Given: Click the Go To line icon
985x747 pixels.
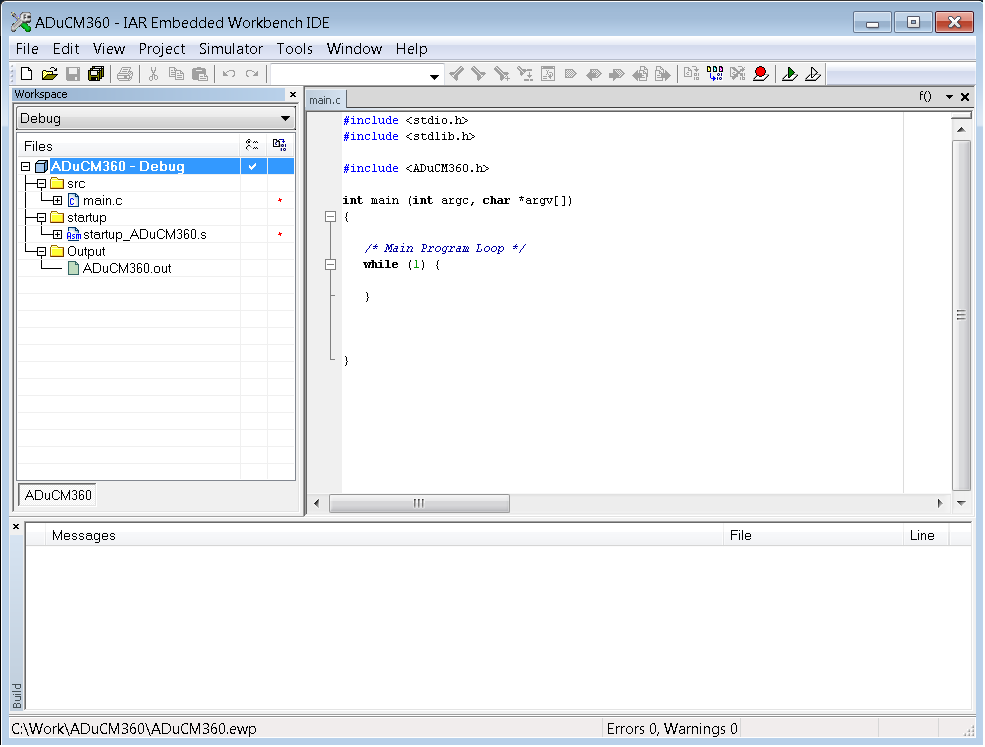Looking at the screenshot, I should 548,74.
